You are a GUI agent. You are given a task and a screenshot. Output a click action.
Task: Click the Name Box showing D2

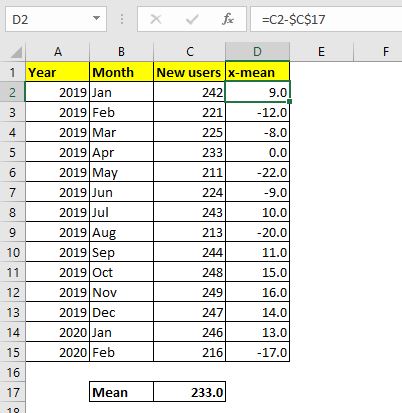click(56, 20)
